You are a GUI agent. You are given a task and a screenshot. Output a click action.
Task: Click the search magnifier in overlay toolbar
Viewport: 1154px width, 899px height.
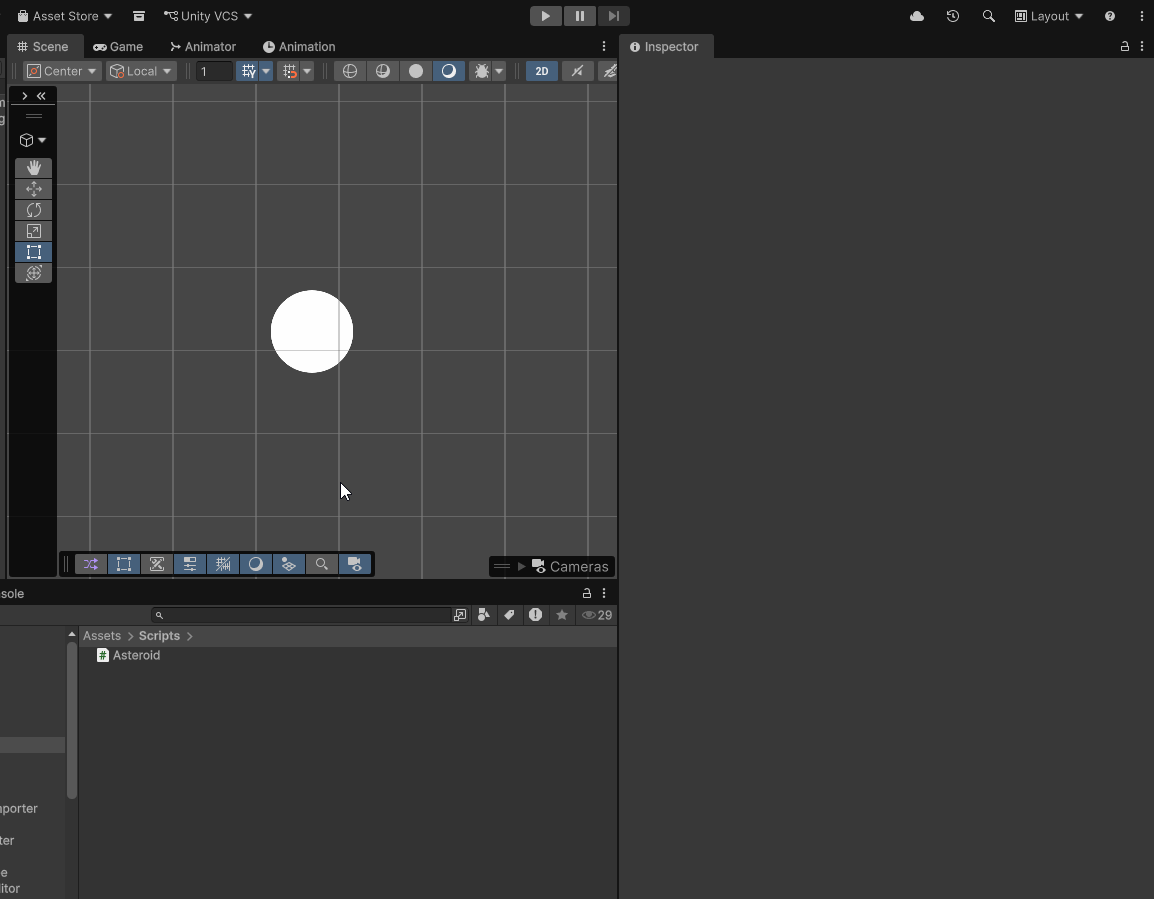(x=322, y=564)
